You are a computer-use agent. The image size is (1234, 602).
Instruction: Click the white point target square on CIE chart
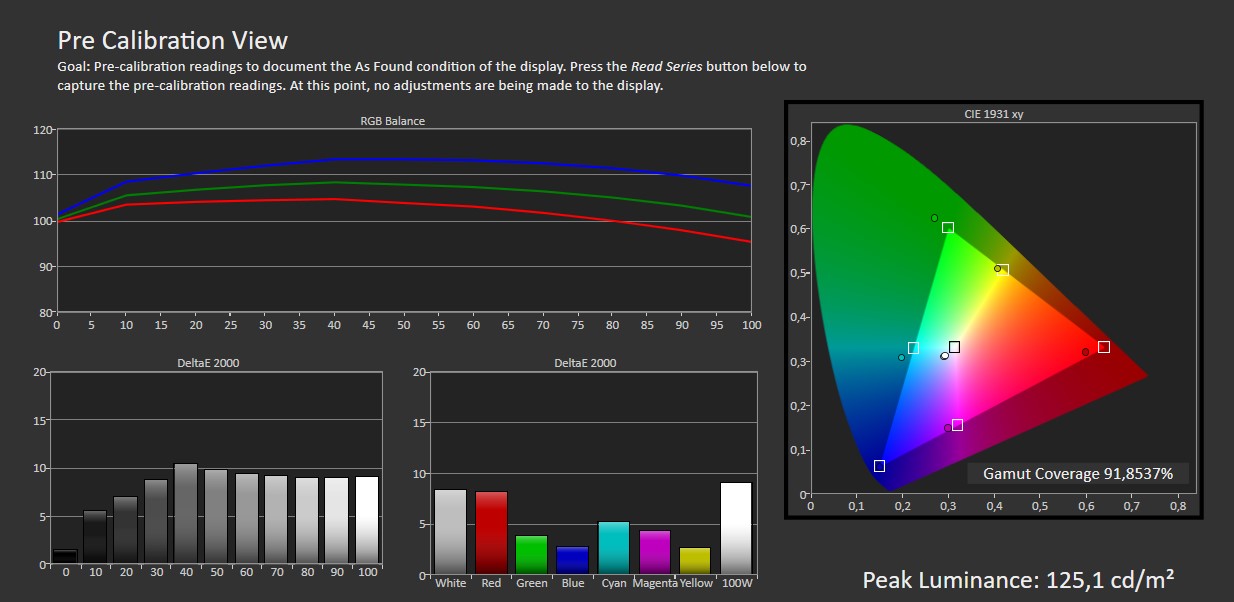[955, 347]
